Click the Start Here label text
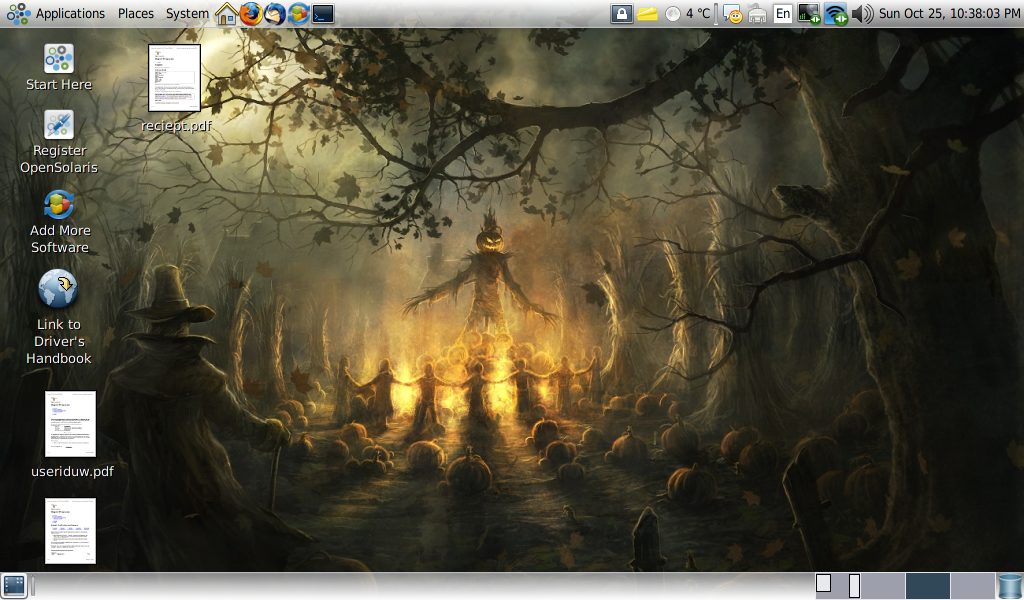 [59, 84]
